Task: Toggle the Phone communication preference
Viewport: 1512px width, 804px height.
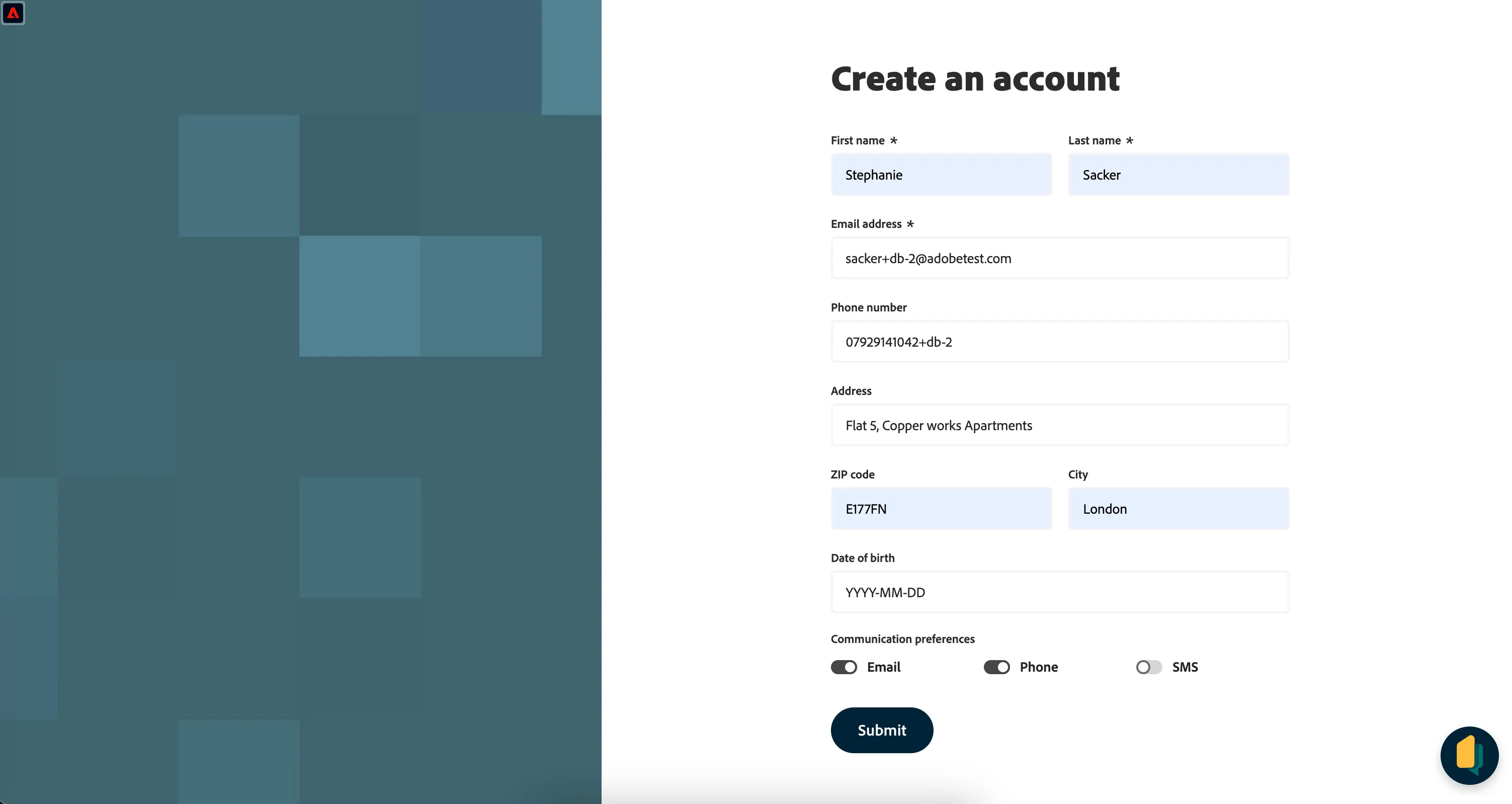Action: (x=996, y=667)
